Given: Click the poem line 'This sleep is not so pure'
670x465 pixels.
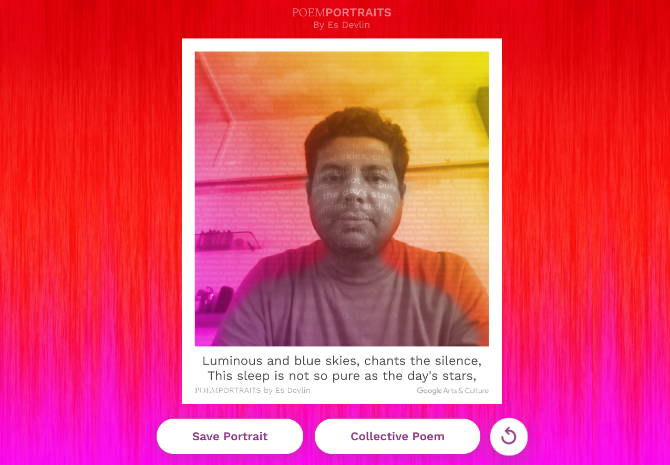Looking at the screenshot, I should [342, 376].
